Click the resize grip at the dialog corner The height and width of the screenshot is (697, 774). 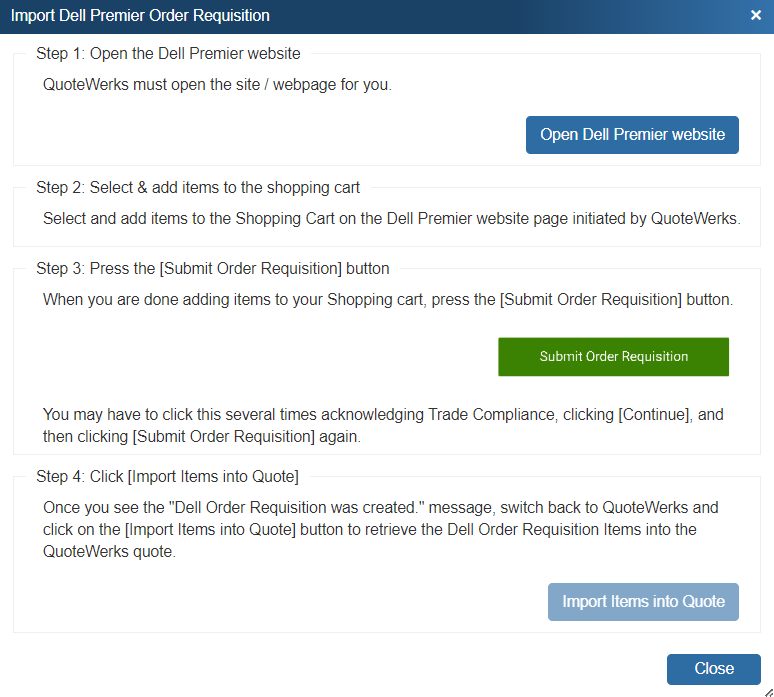[766, 689]
